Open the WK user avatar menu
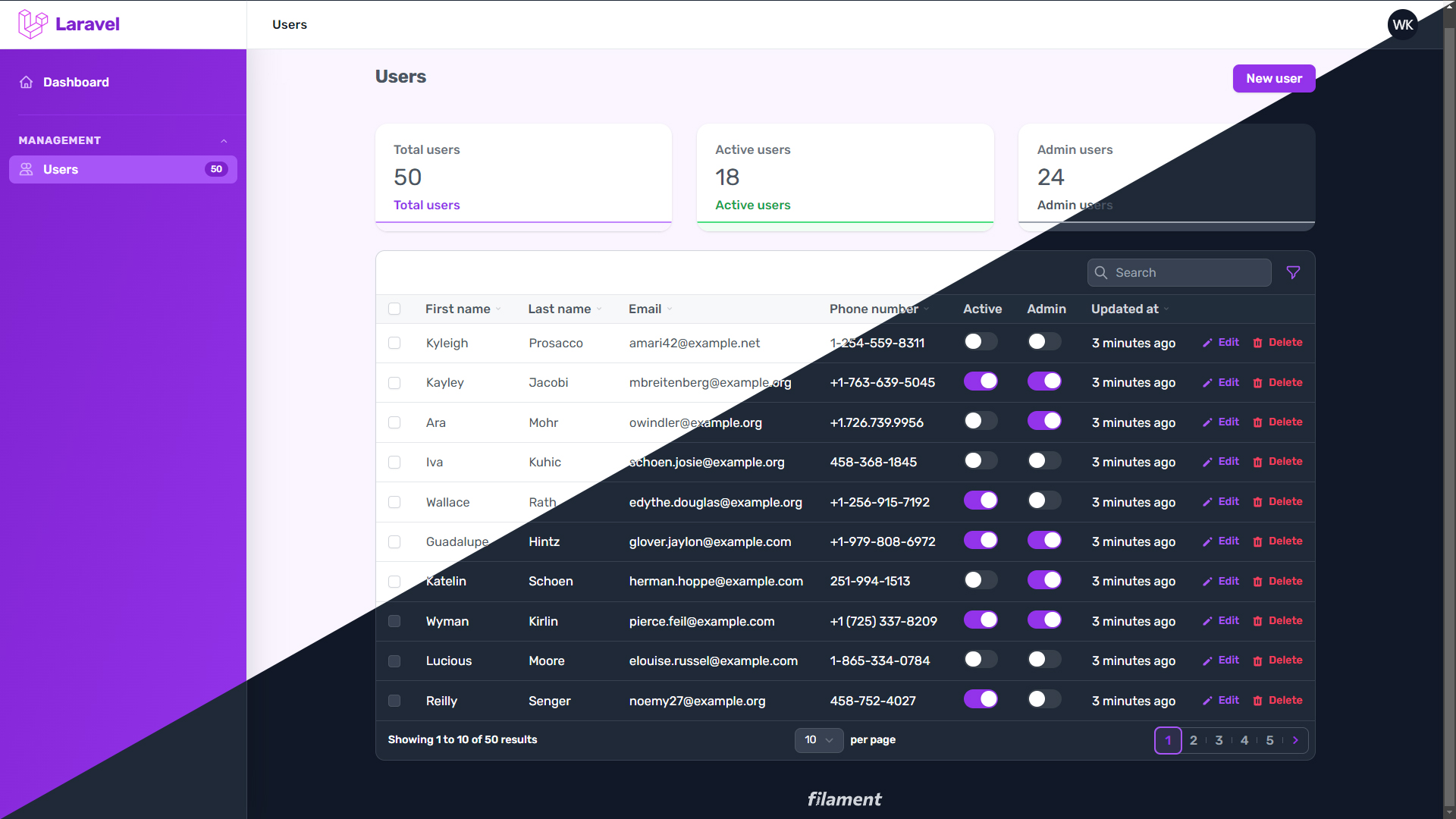This screenshot has height=819, width=1456. coord(1402,24)
